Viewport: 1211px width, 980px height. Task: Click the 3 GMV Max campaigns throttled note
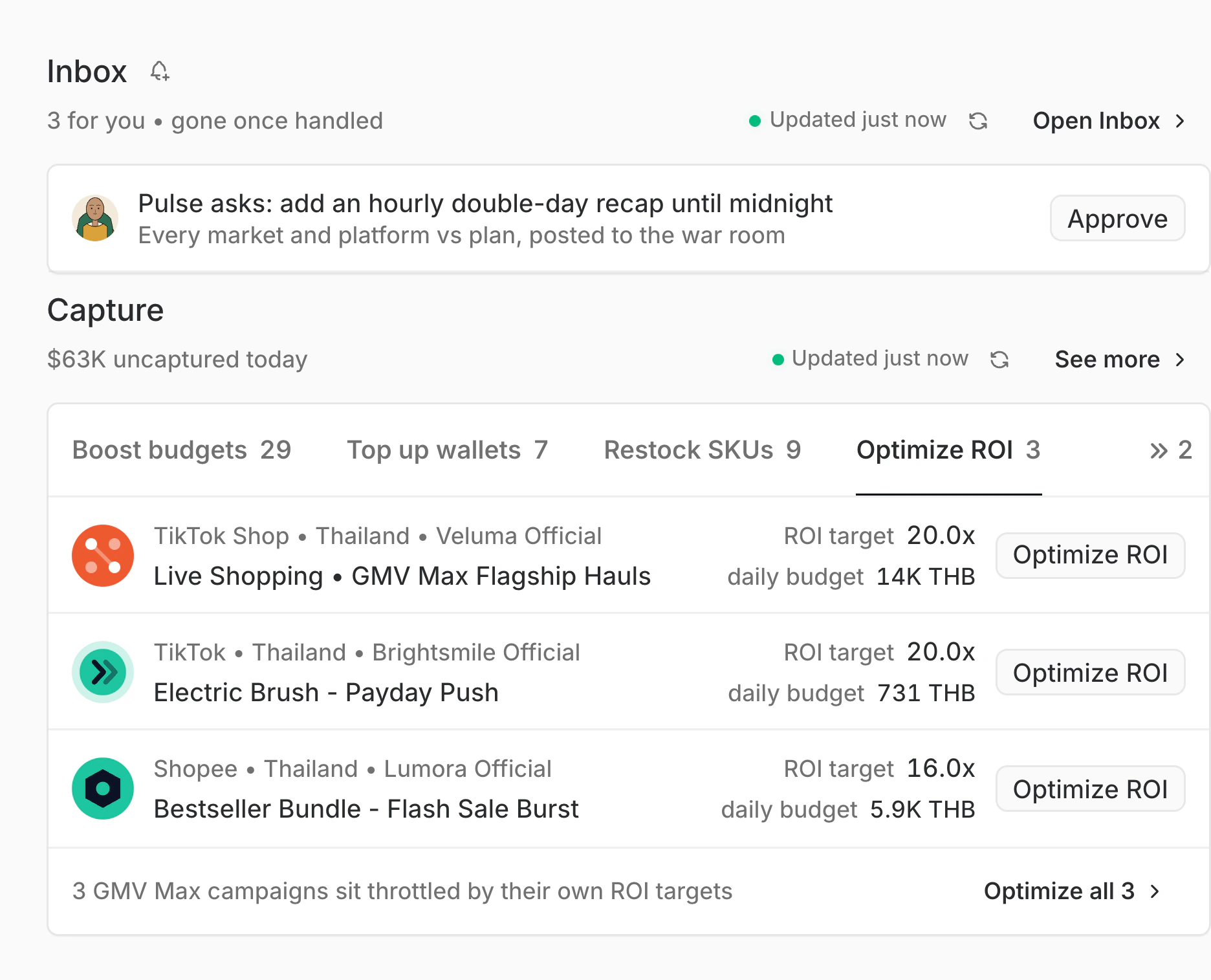pyautogui.click(x=402, y=891)
